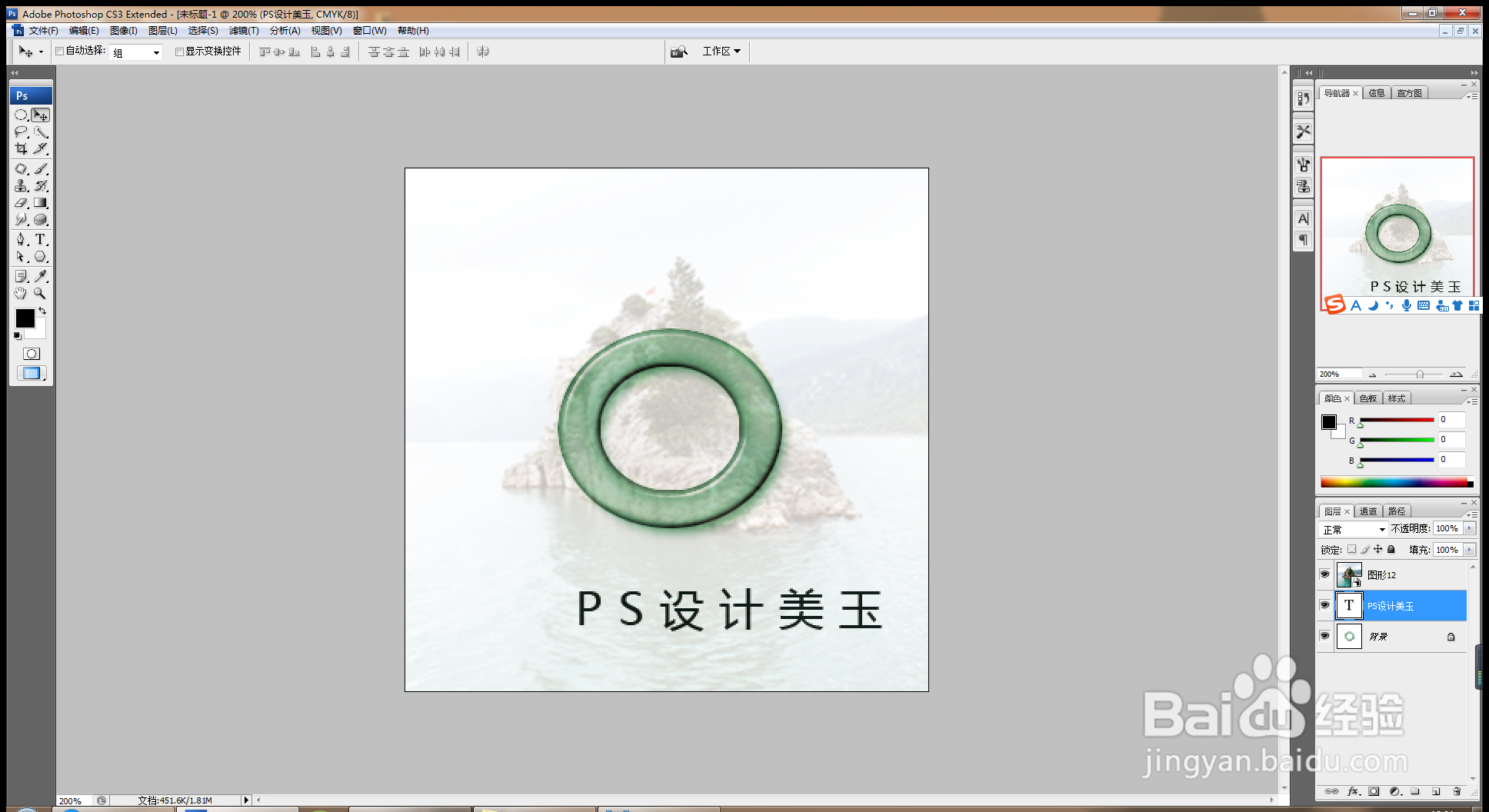Select the Zoom tool

point(41,293)
